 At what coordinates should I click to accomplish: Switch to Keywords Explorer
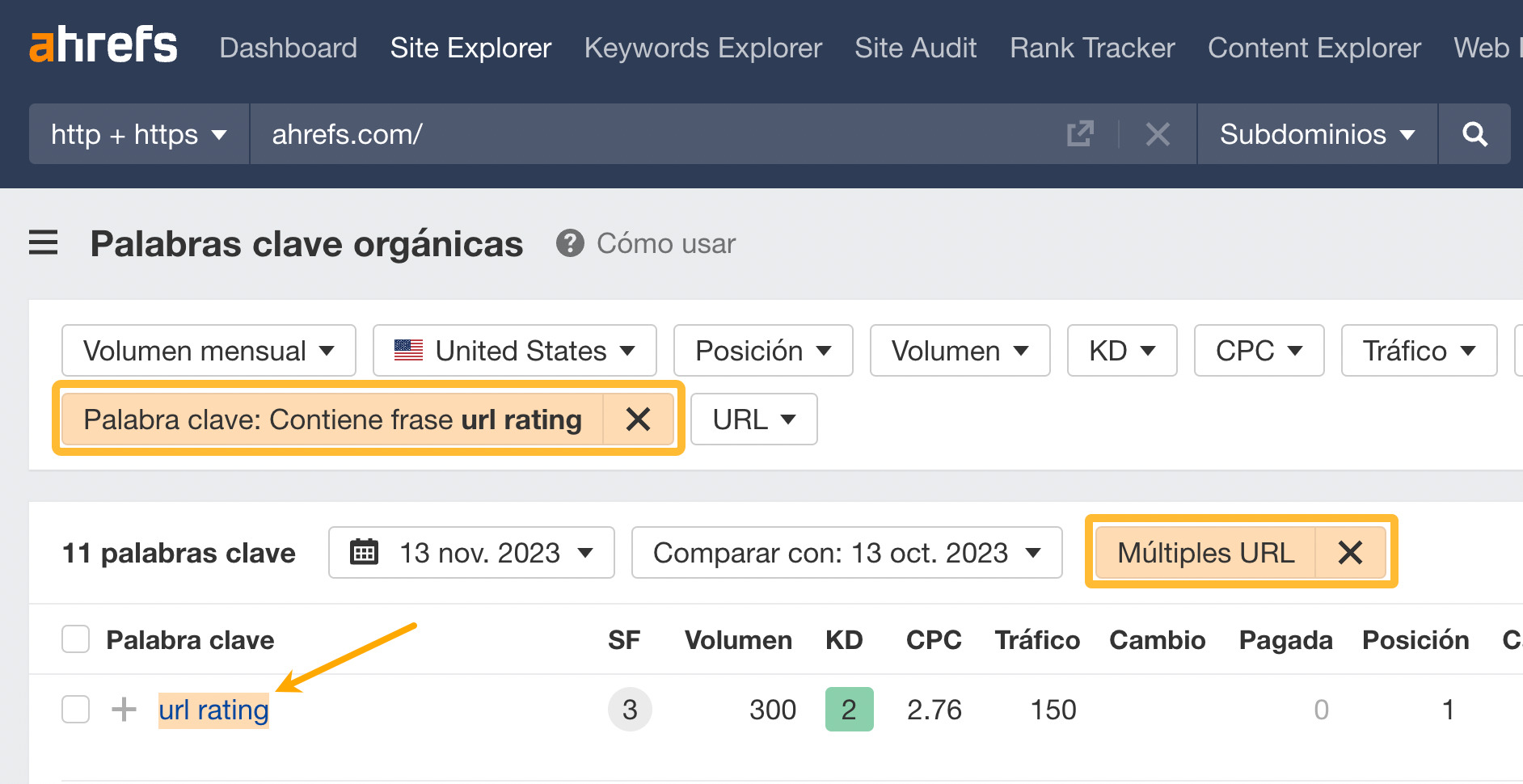702,48
